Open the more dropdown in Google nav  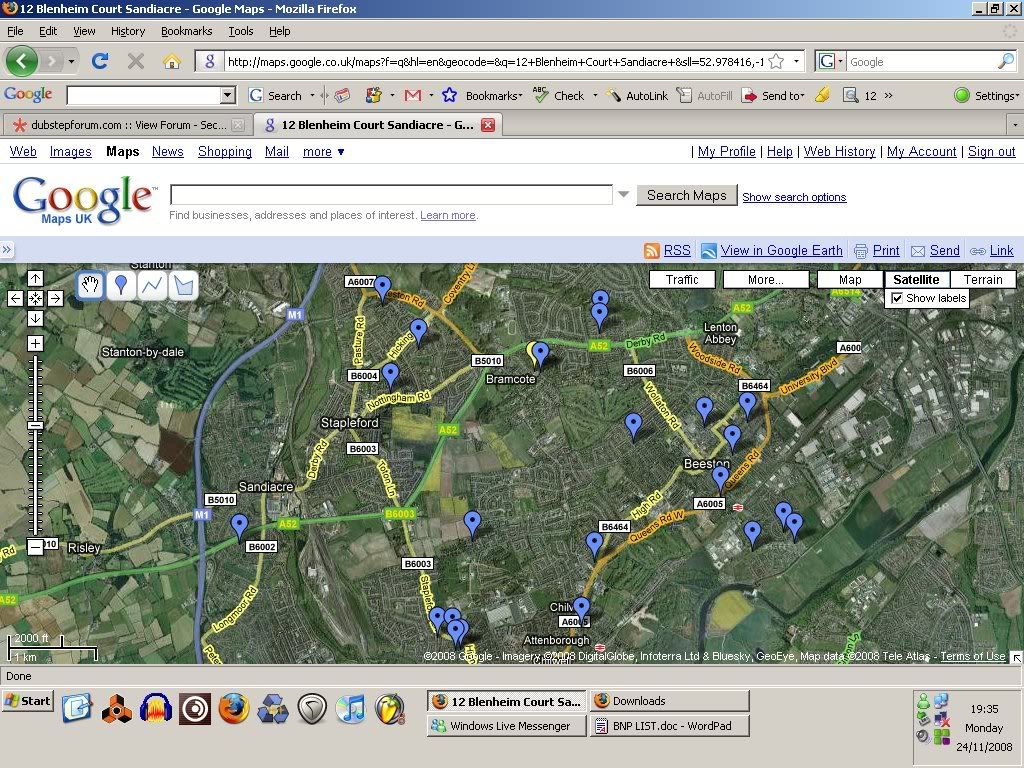coord(324,152)
